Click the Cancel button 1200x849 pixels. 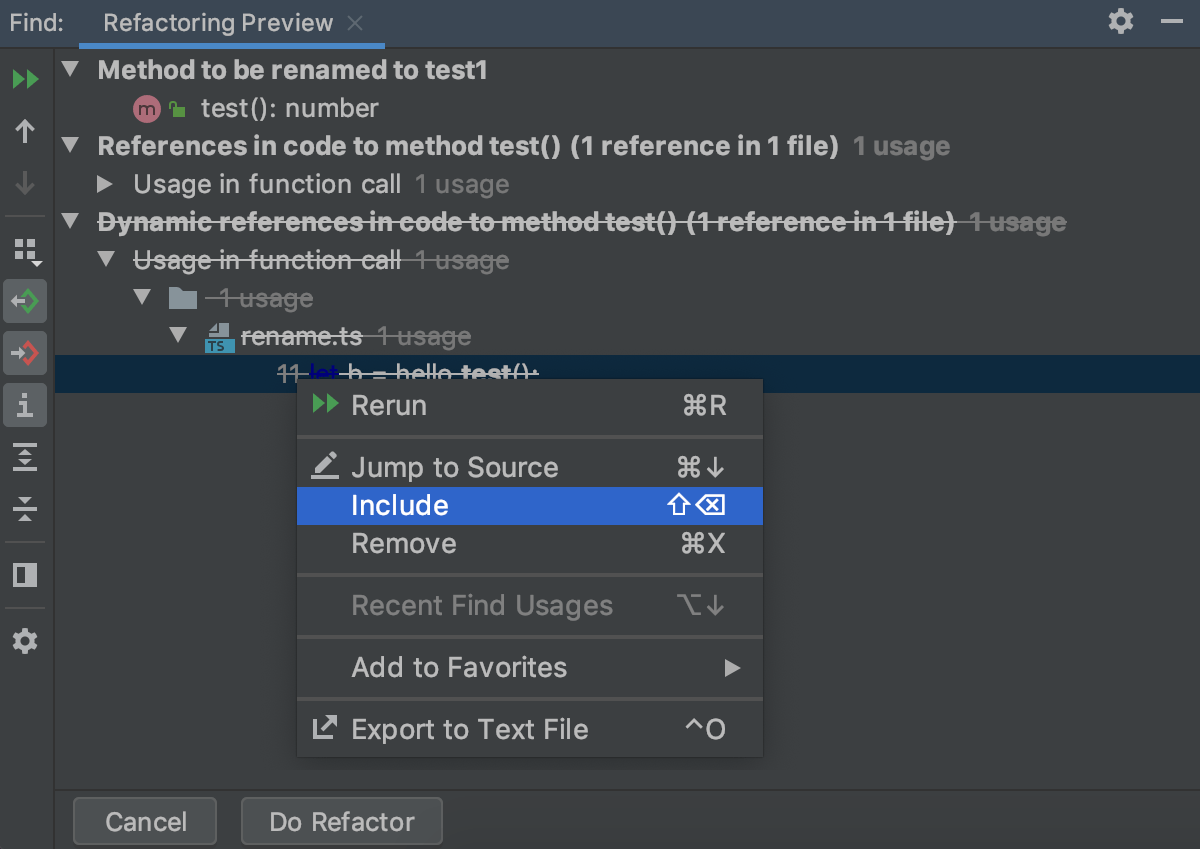(145, 822)
